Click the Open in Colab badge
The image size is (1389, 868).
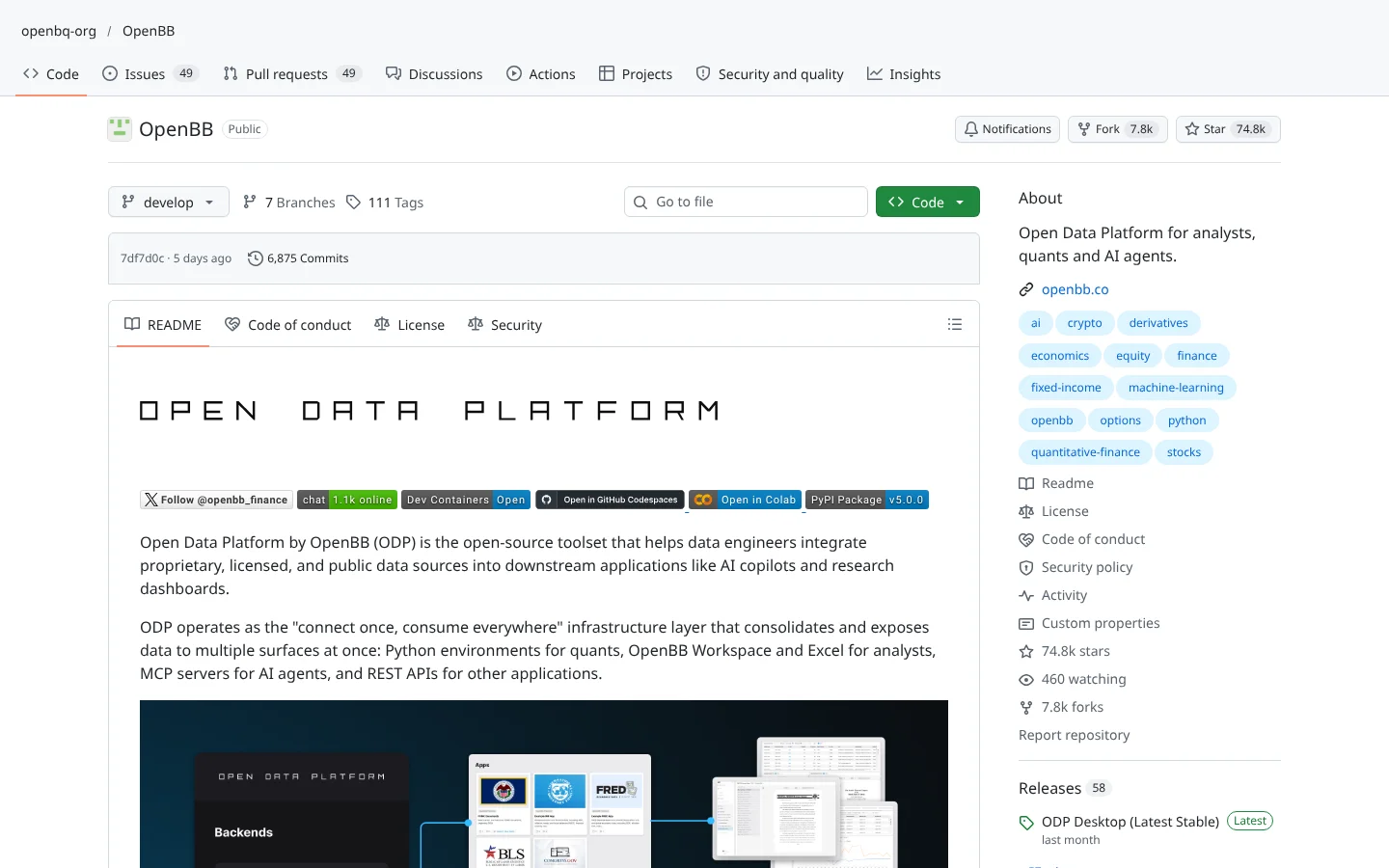click(745, 500)
